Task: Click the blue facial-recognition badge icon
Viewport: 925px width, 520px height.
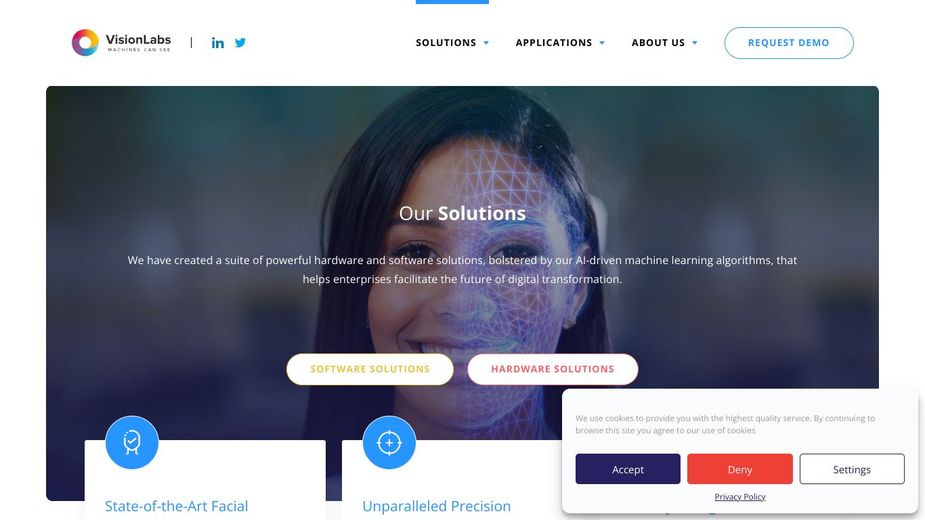Action: click(132, 442)
